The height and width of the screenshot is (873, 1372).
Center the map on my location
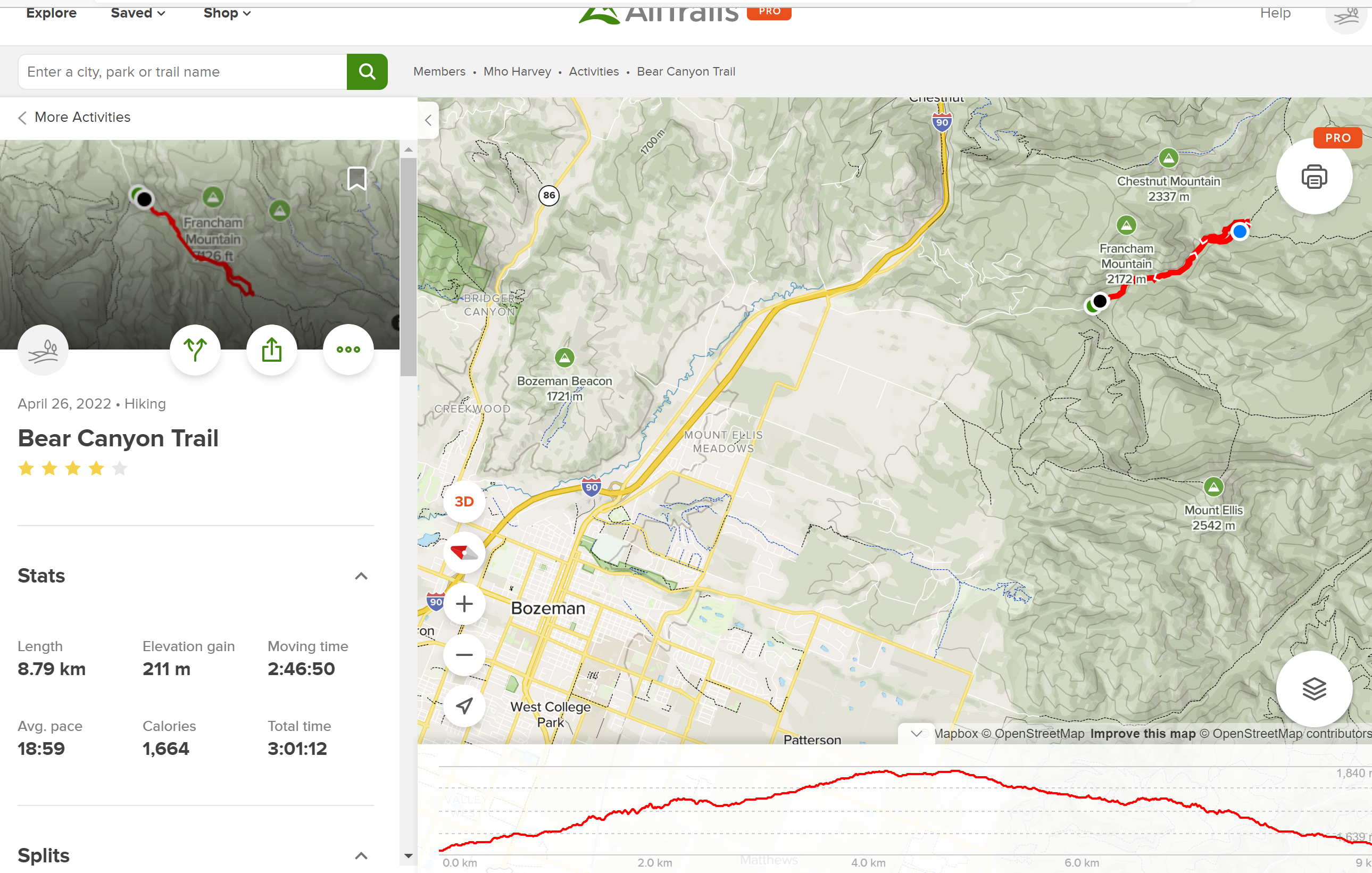click(x=464, y=706)
